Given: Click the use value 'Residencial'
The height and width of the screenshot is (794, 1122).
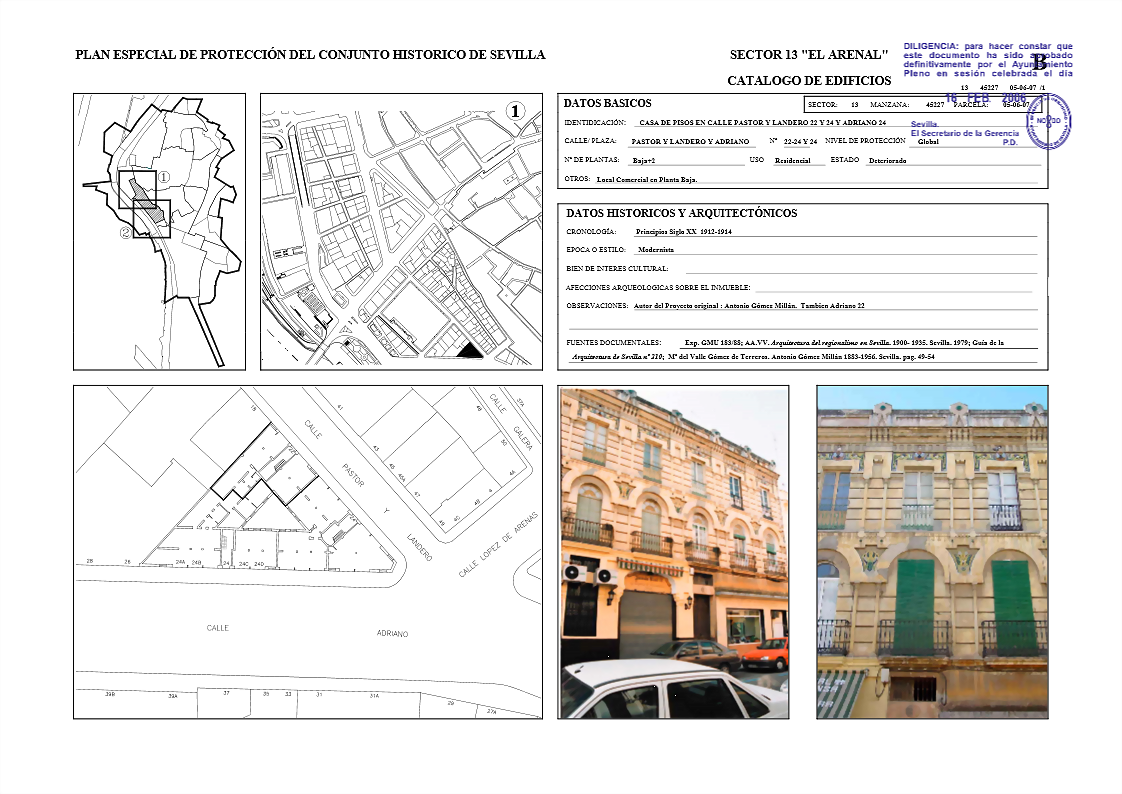Looking at the screenshot, I should [x=792, y=161].
